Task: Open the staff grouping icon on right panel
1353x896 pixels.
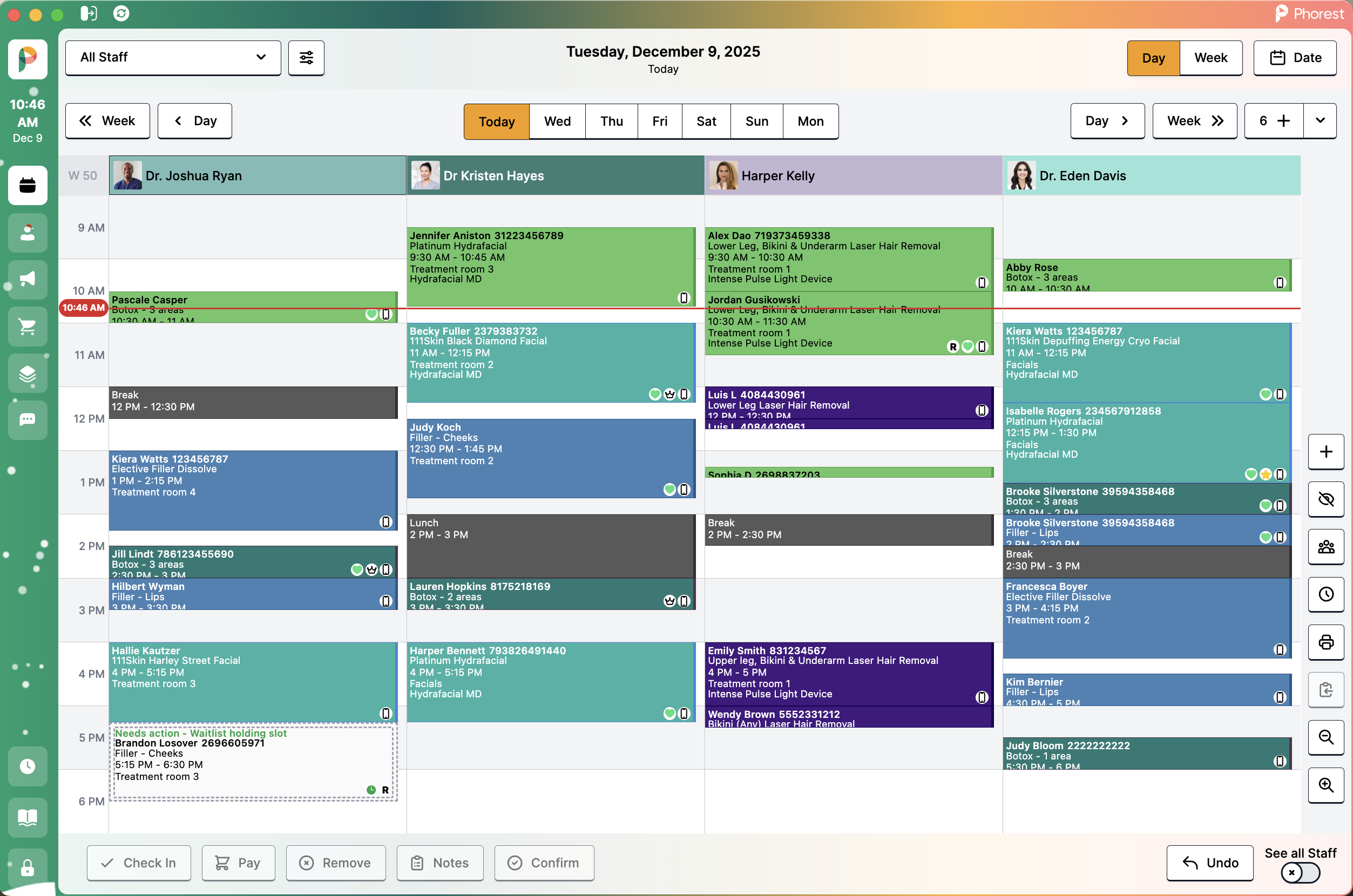Action: (x=1326, y=547)
